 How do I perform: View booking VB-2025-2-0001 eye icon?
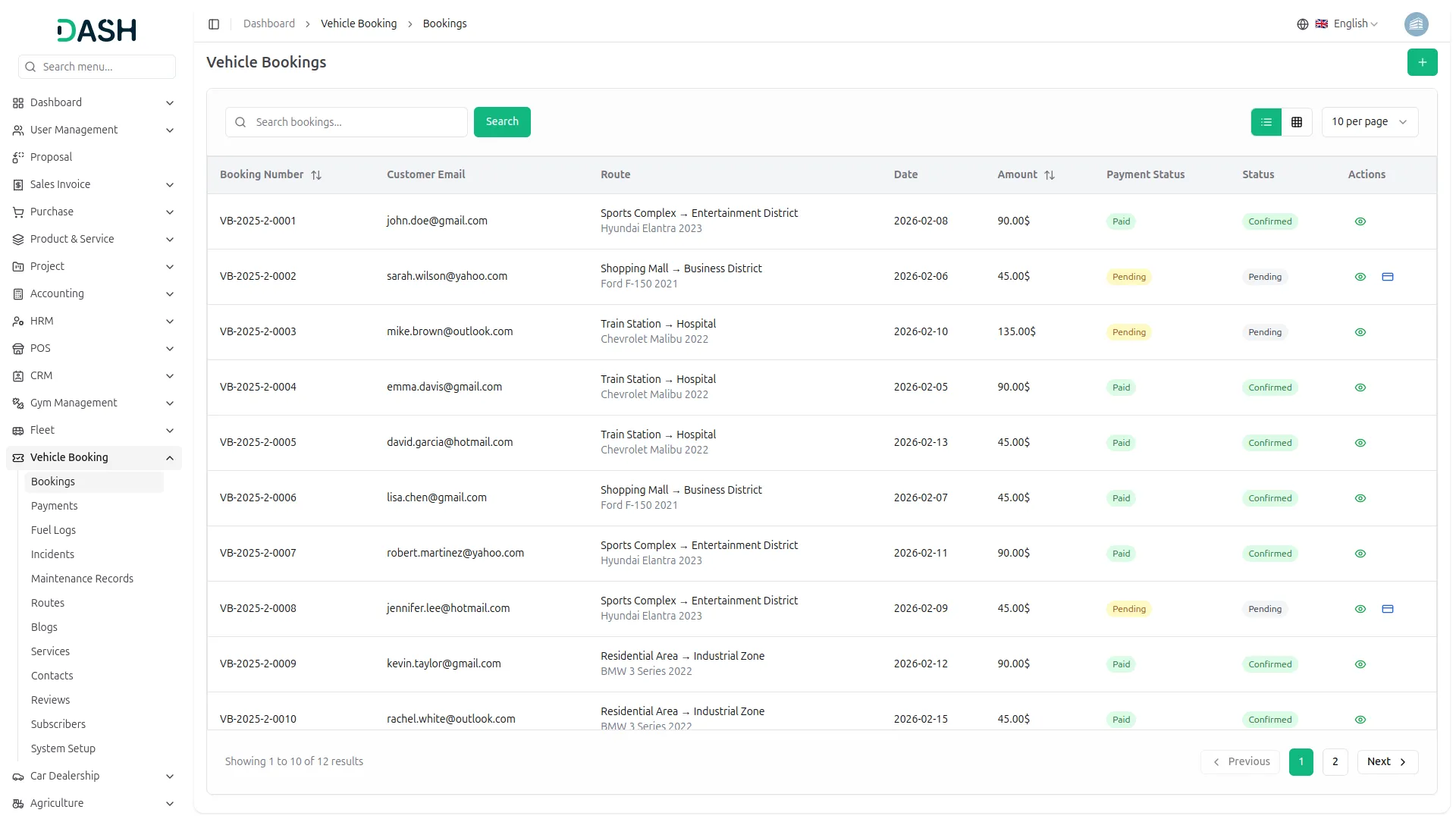(1360, 221)
